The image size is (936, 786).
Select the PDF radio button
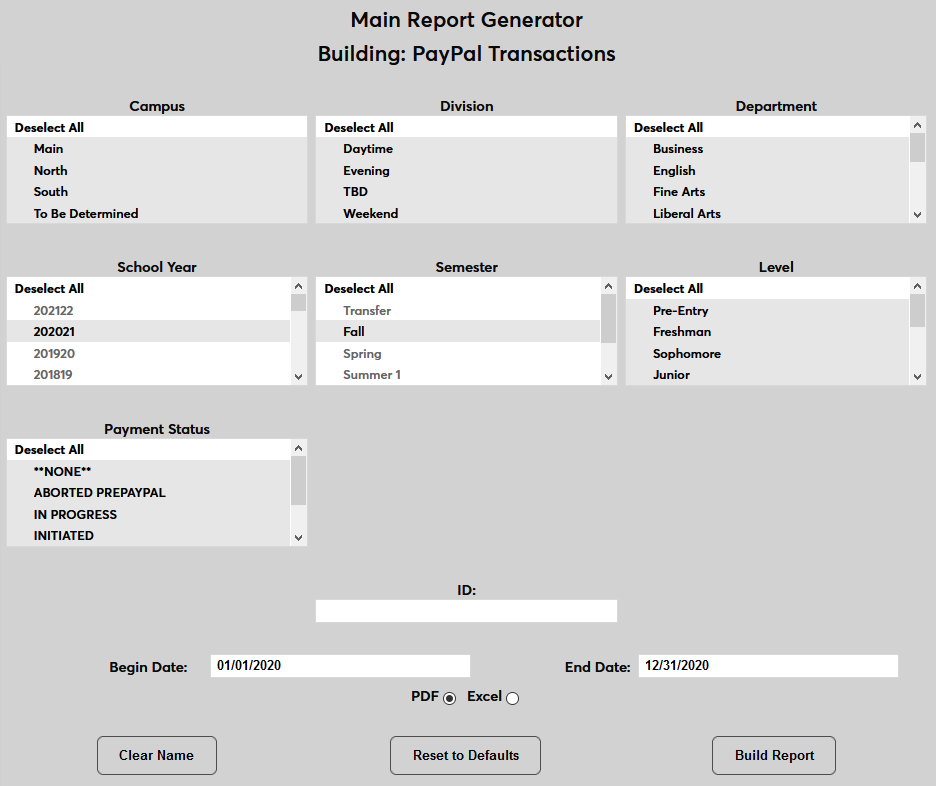[x=449, y=698]
